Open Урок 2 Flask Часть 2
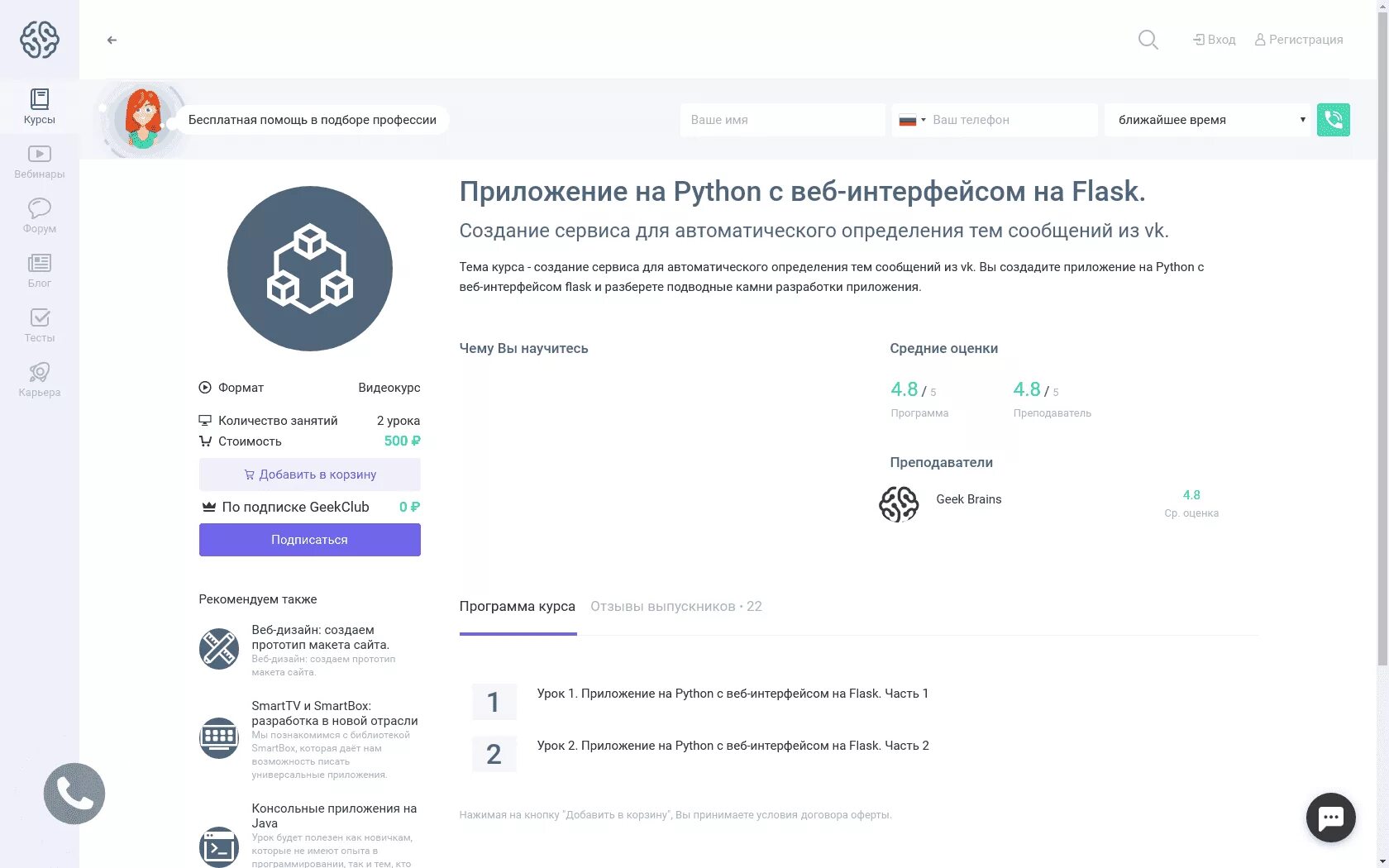 [733, 746]
